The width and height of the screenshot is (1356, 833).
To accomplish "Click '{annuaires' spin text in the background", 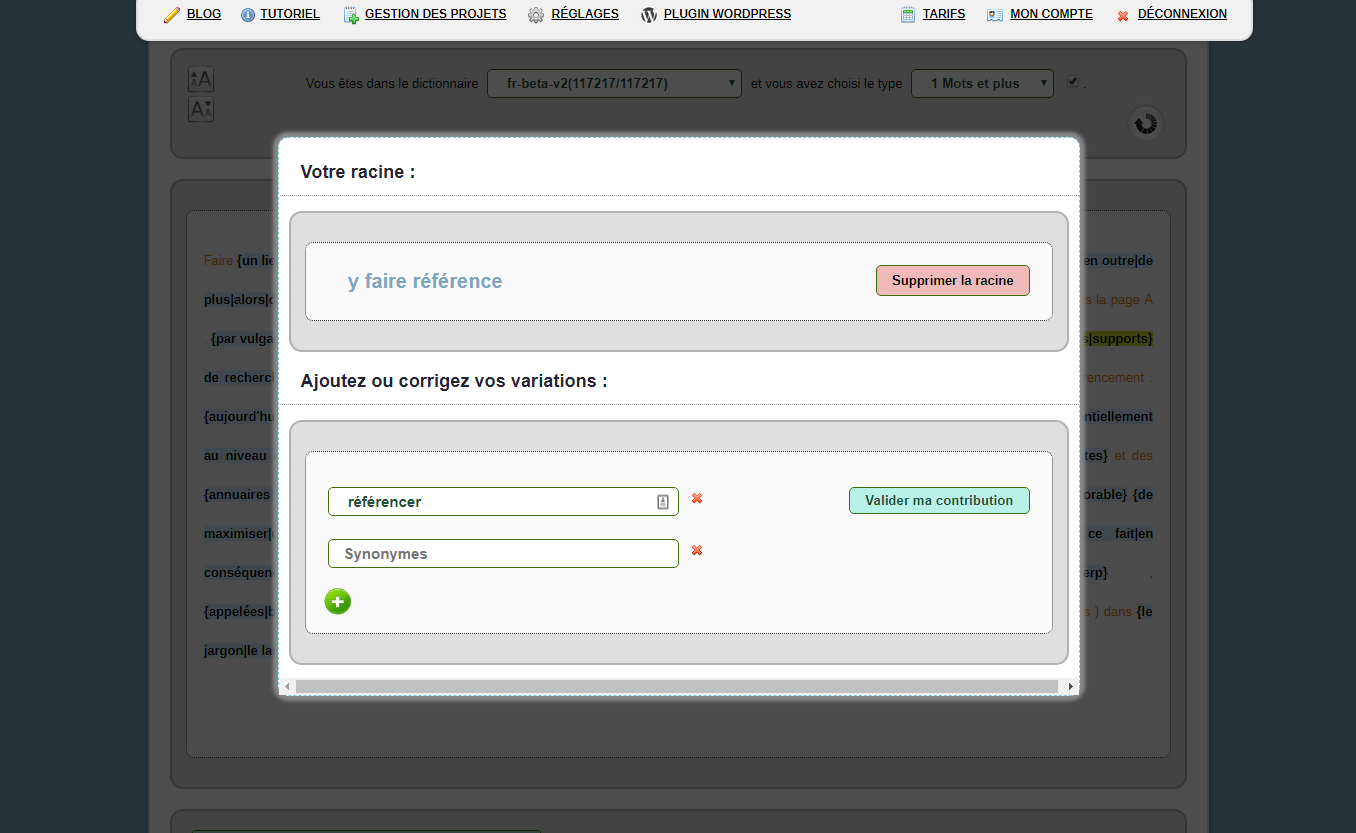I will [x=237, y=495].
